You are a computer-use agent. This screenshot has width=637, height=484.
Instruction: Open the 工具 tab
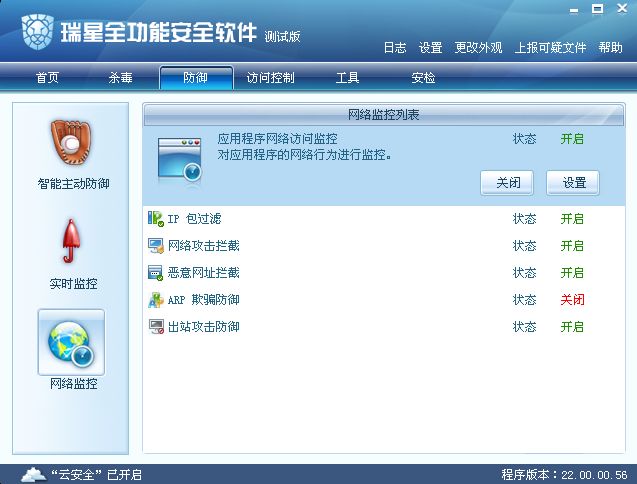pos(347,78)
